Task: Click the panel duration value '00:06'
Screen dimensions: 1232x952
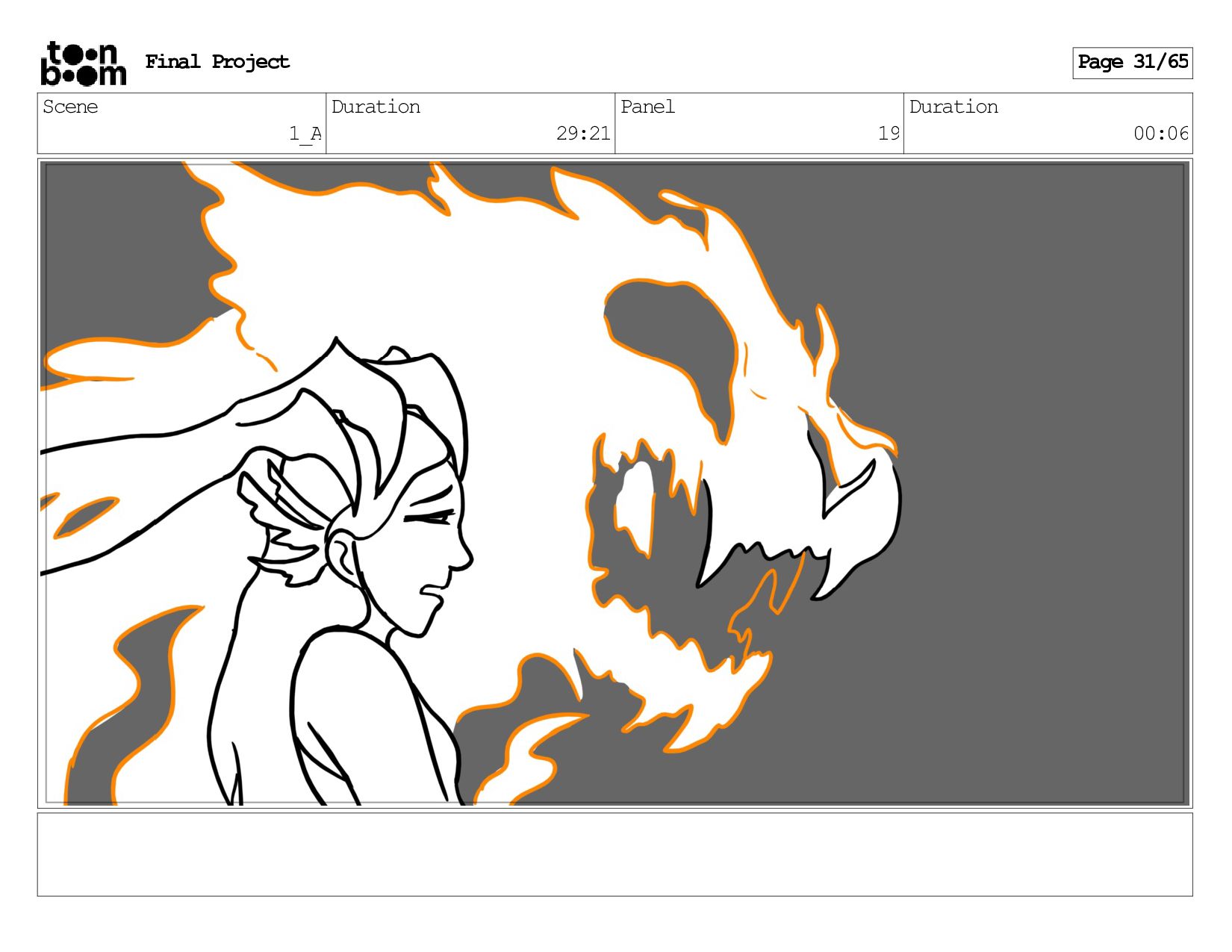Action: point(1160,134)
